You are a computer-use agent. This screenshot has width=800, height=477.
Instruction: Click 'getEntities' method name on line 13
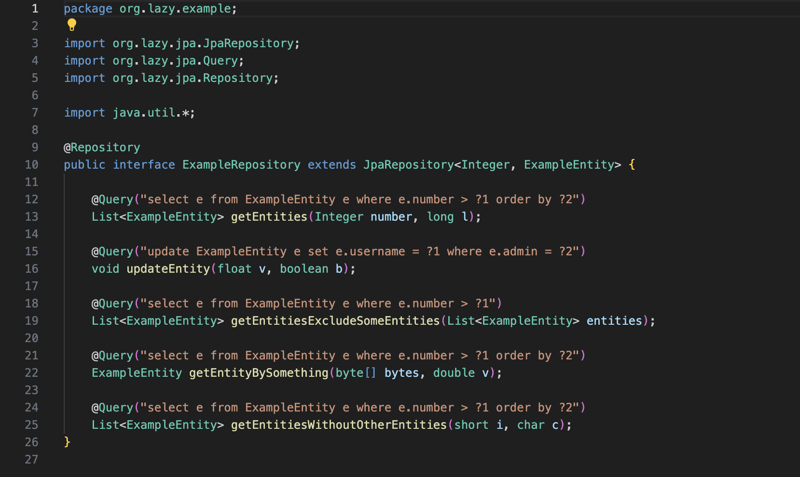(x=269, y=217)
